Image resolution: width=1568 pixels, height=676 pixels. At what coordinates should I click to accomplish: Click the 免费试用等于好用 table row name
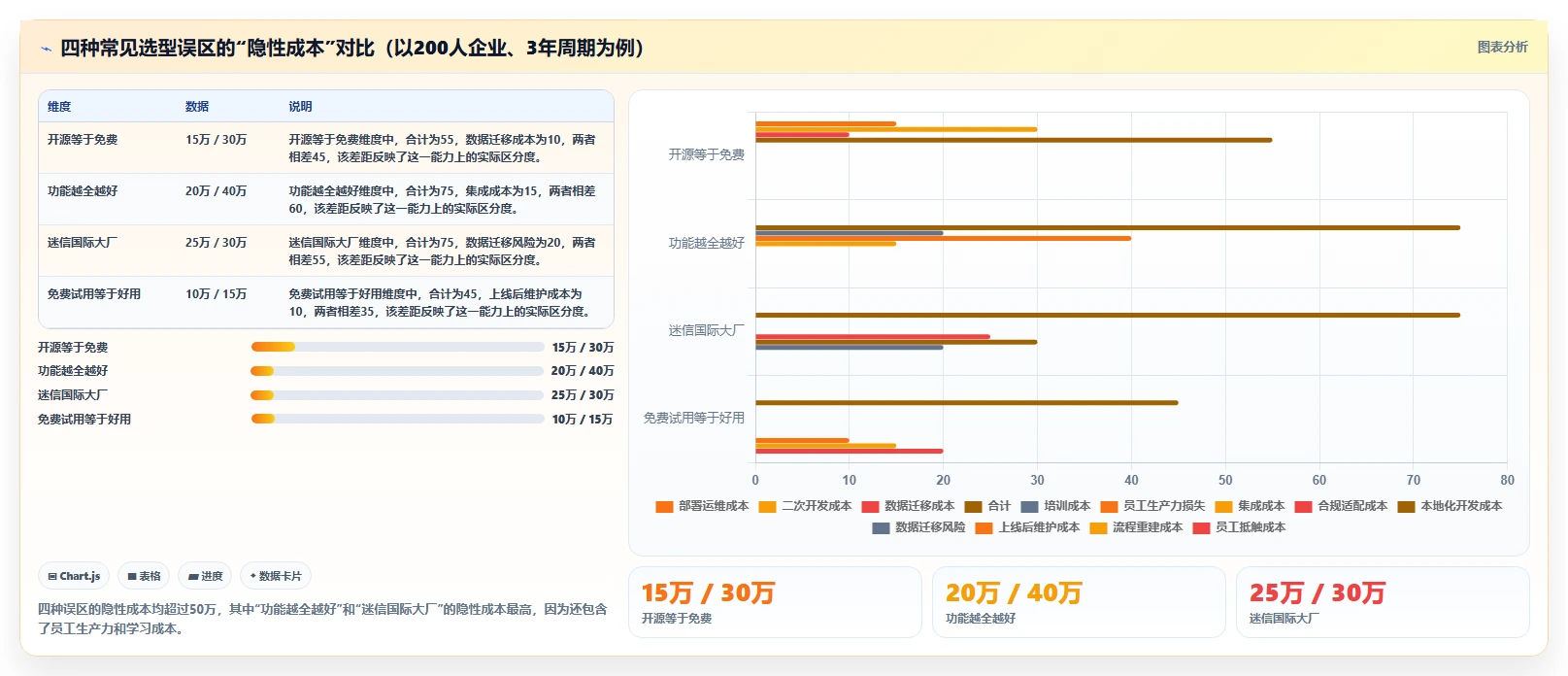click(x=94, y=294)
